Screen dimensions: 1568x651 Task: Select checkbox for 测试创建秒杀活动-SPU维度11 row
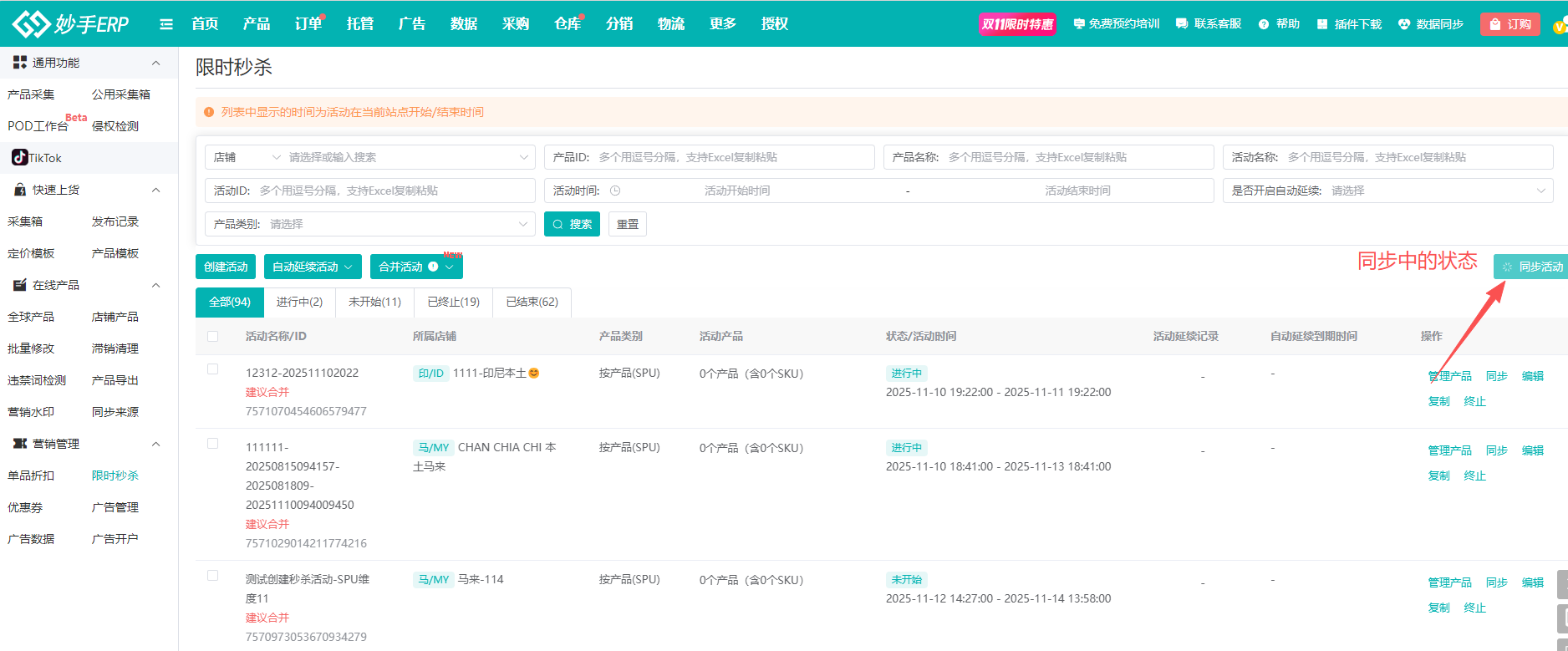tap(213, 576)
